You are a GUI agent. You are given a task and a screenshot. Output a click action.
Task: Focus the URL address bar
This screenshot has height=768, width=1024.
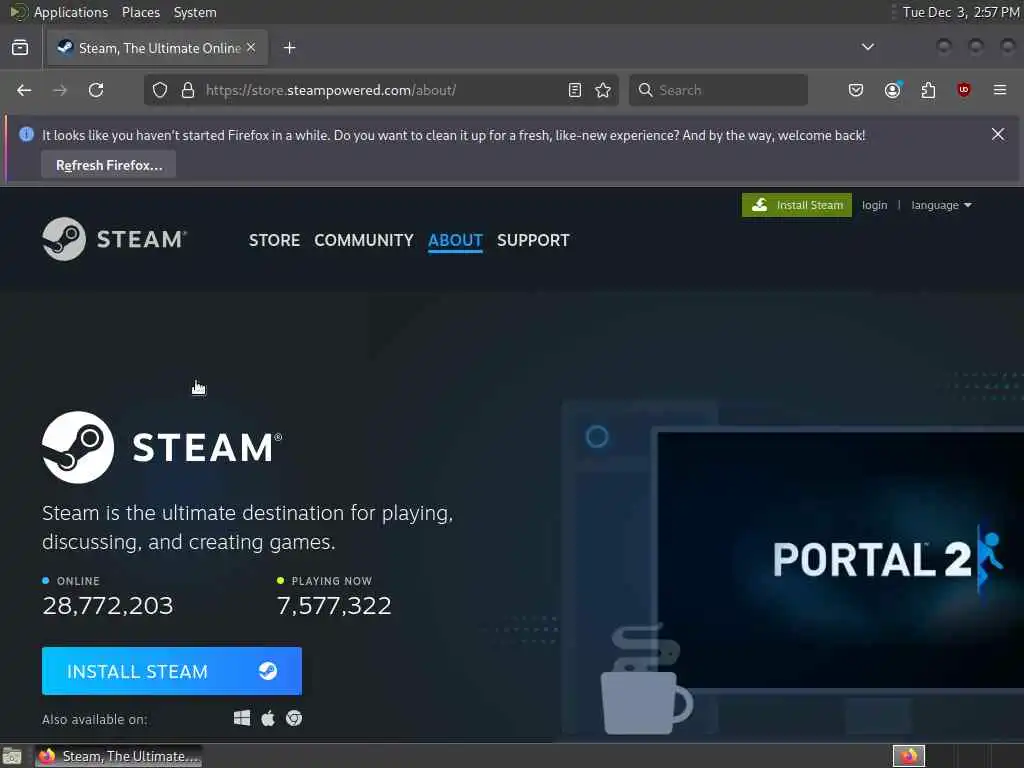[382, 90]
